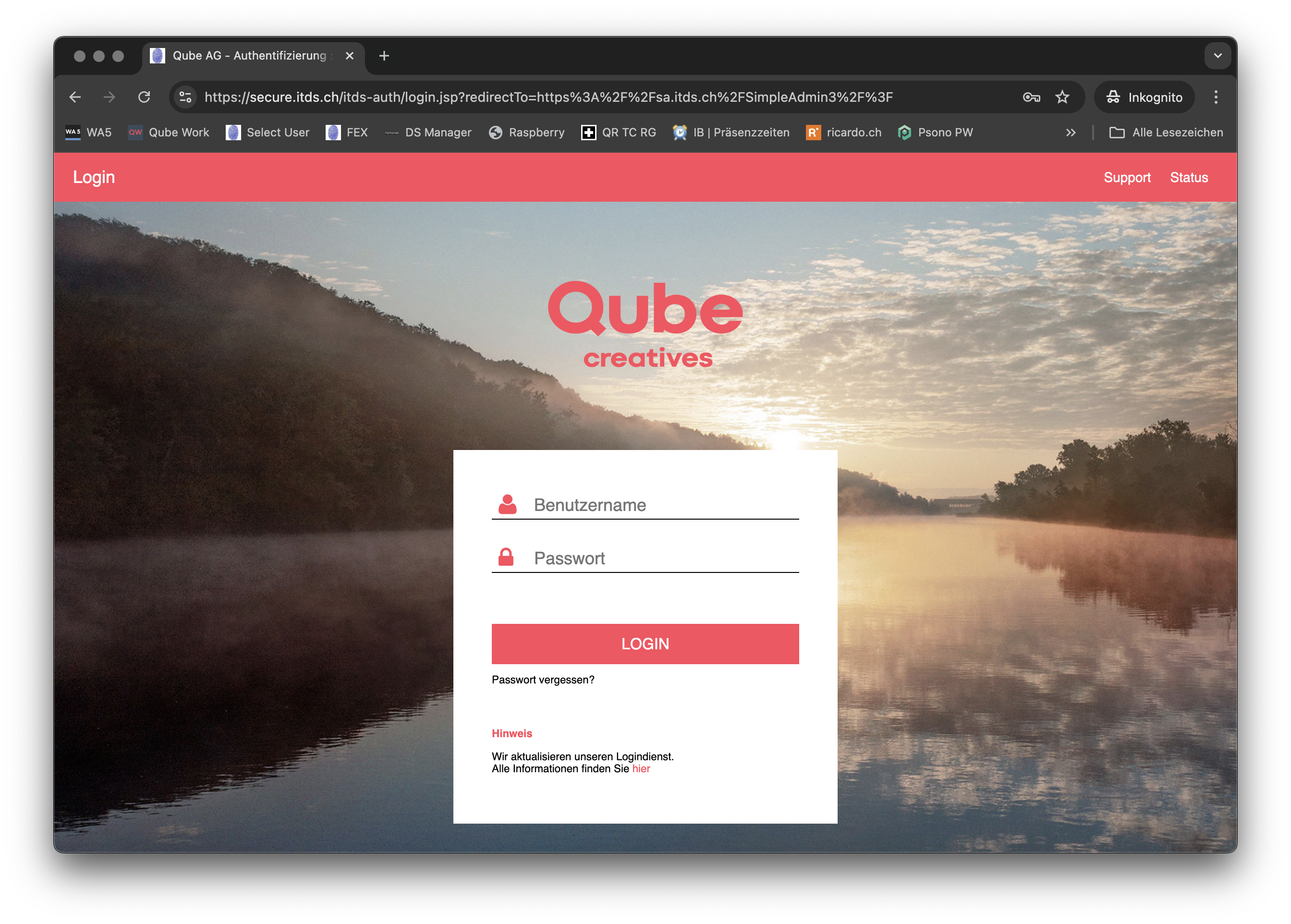The image size is (1291, 924).
Task: Click the Login title in red header
Action: [x=94, y=178]
